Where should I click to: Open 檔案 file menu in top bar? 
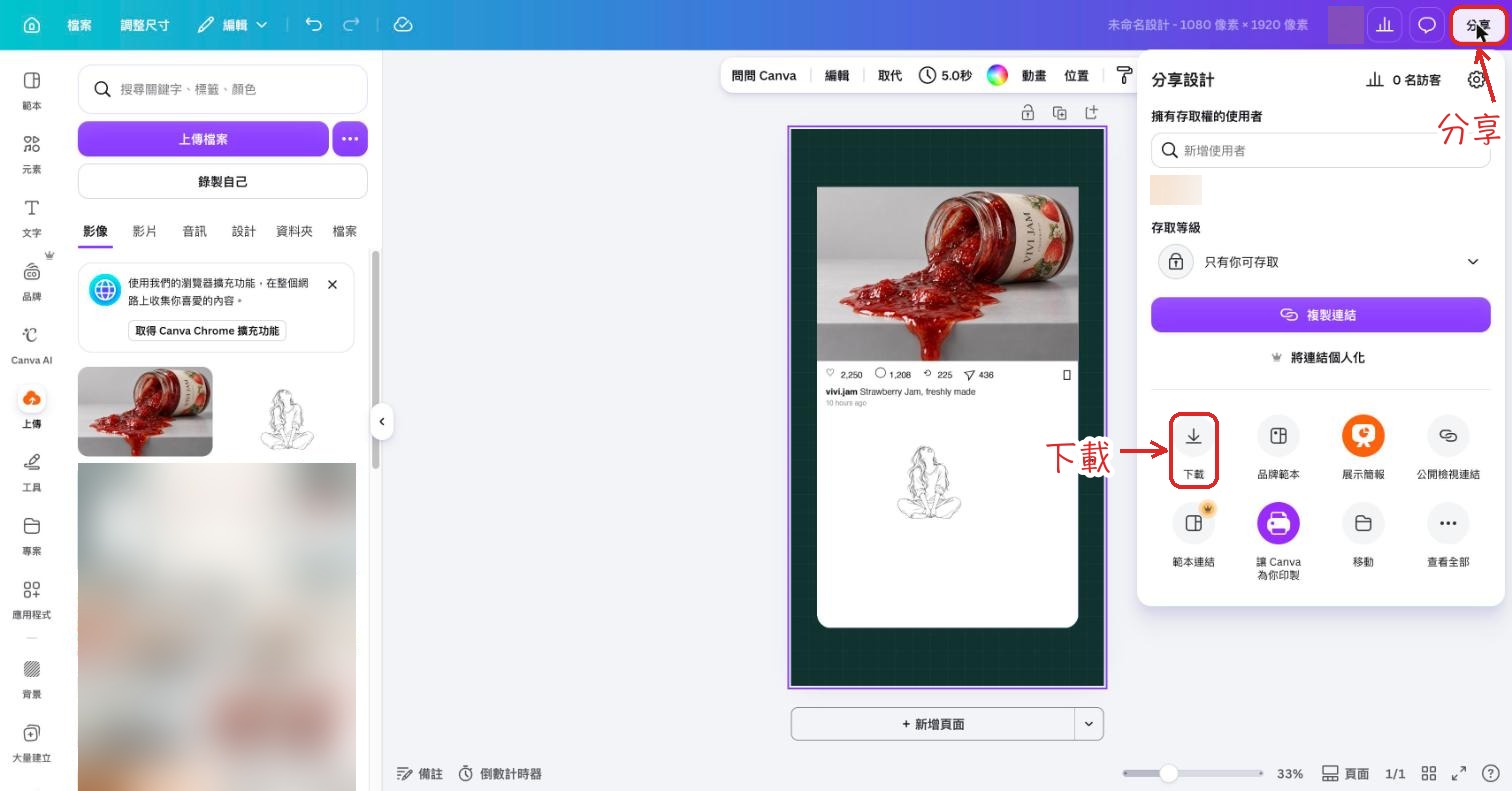point(79,25)
